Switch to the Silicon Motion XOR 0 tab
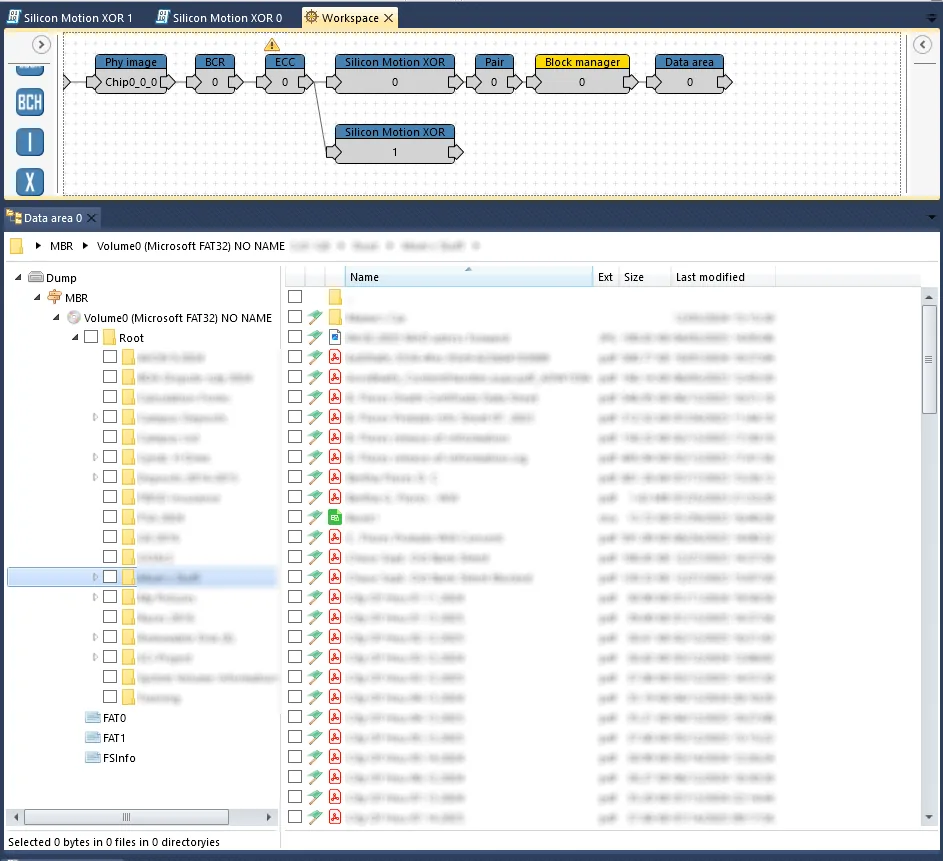This screenshot has width=943, height=861. coord(220,17)
